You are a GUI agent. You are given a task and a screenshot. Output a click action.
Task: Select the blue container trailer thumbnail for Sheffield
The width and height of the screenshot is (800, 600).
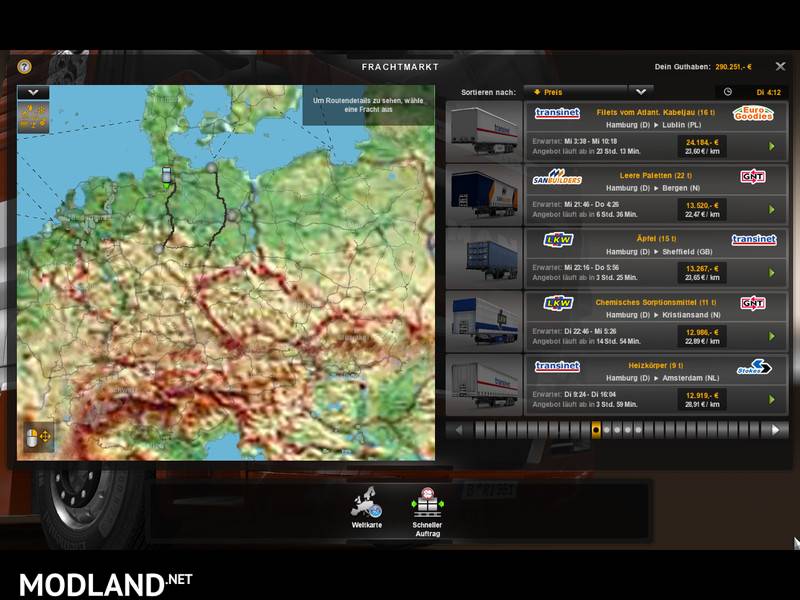pos(484,258)
